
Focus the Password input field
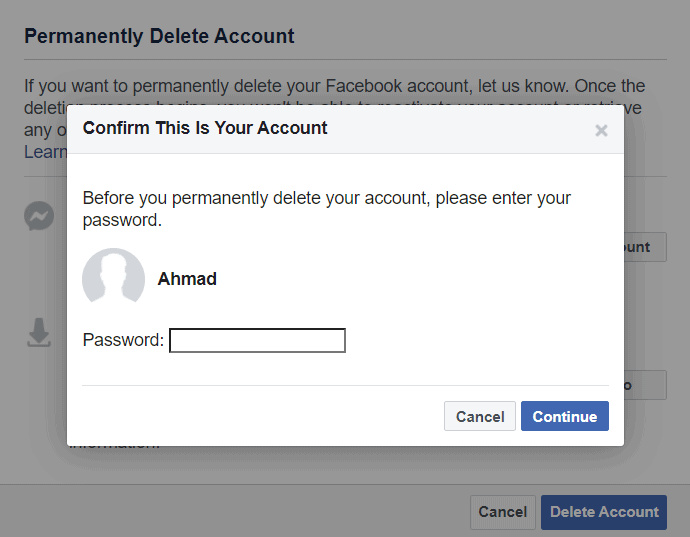pos(257,340)
